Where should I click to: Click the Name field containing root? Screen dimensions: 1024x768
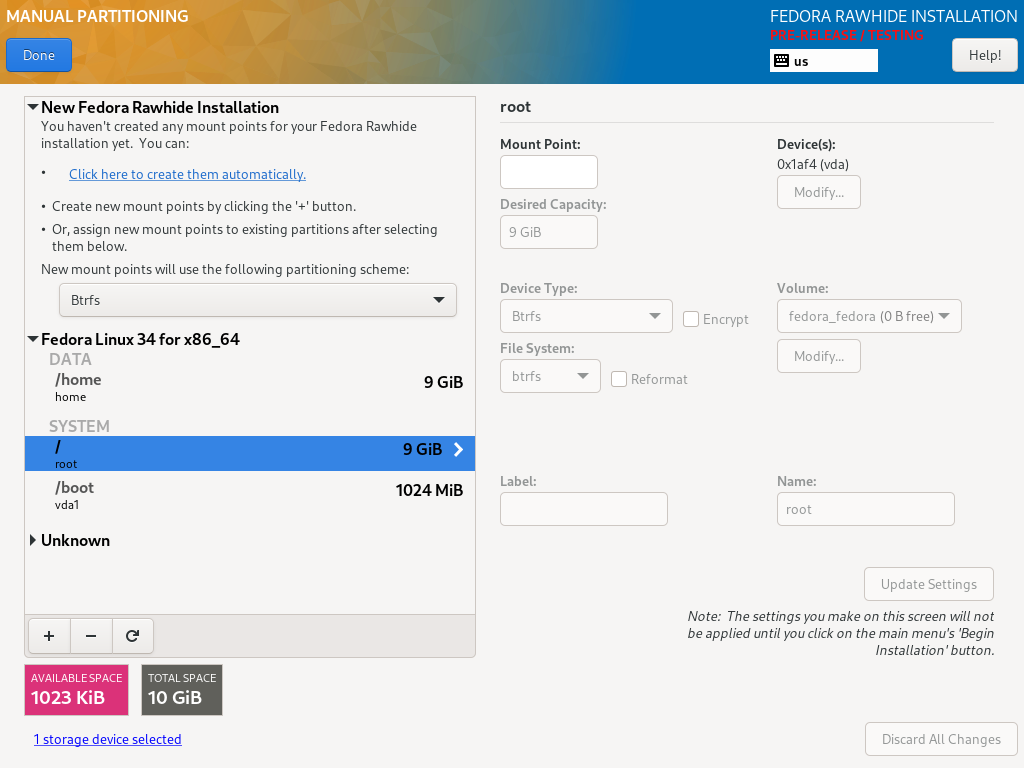coord(865,509)
